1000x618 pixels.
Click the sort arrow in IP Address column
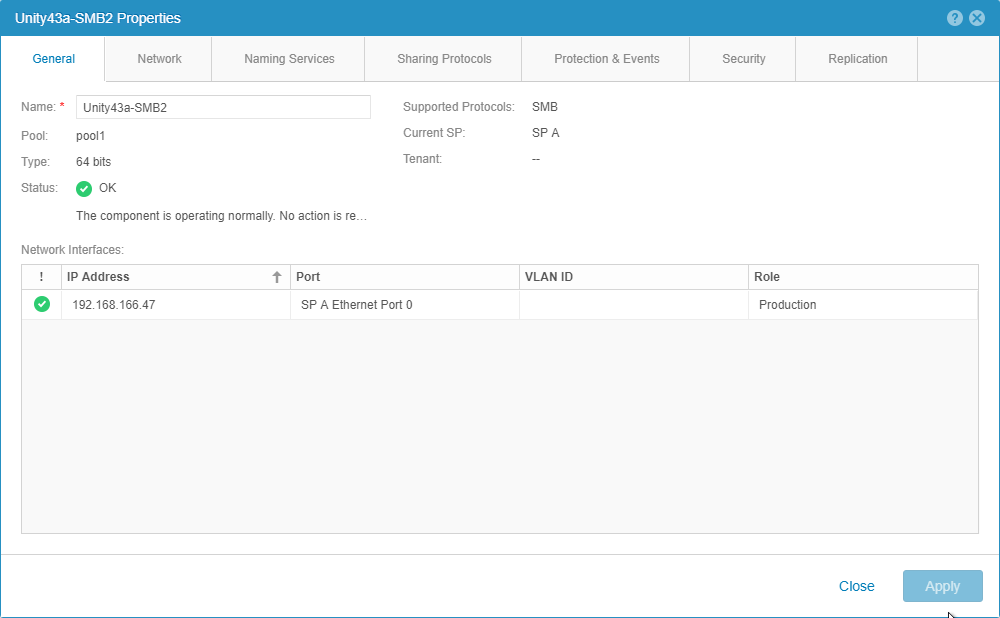277,278
